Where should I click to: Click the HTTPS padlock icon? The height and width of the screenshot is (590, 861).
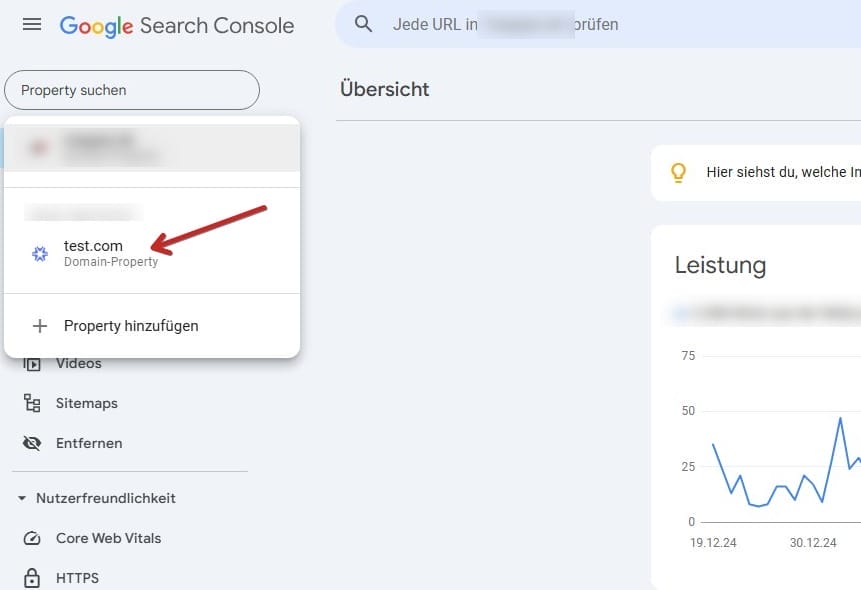[x=32, y=578]
